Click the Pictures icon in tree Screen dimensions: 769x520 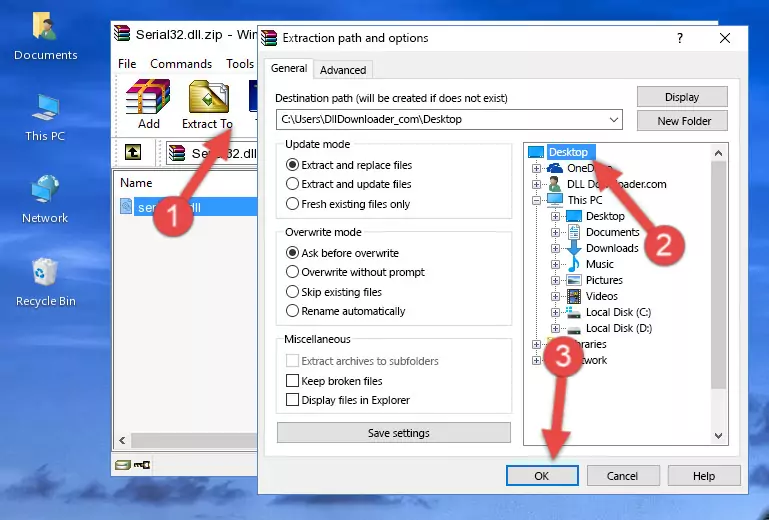click(574, 280)
